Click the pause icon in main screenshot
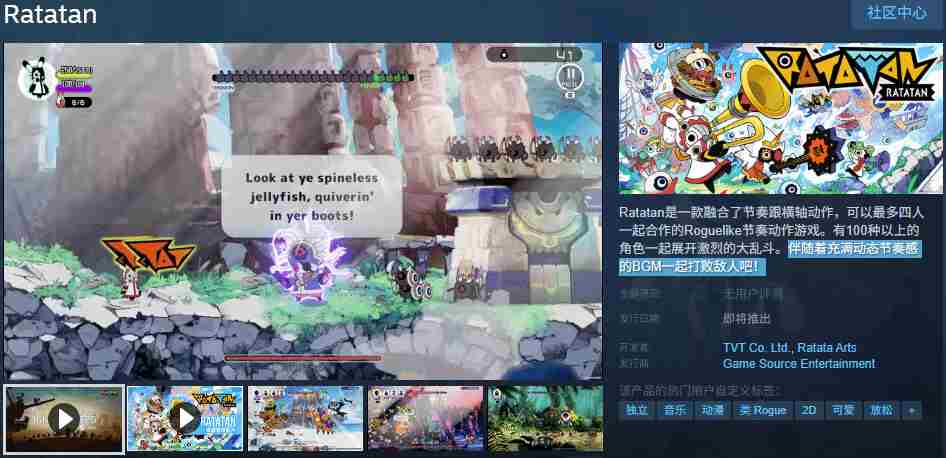Screen dimensions: 946x458 [568, 76]
